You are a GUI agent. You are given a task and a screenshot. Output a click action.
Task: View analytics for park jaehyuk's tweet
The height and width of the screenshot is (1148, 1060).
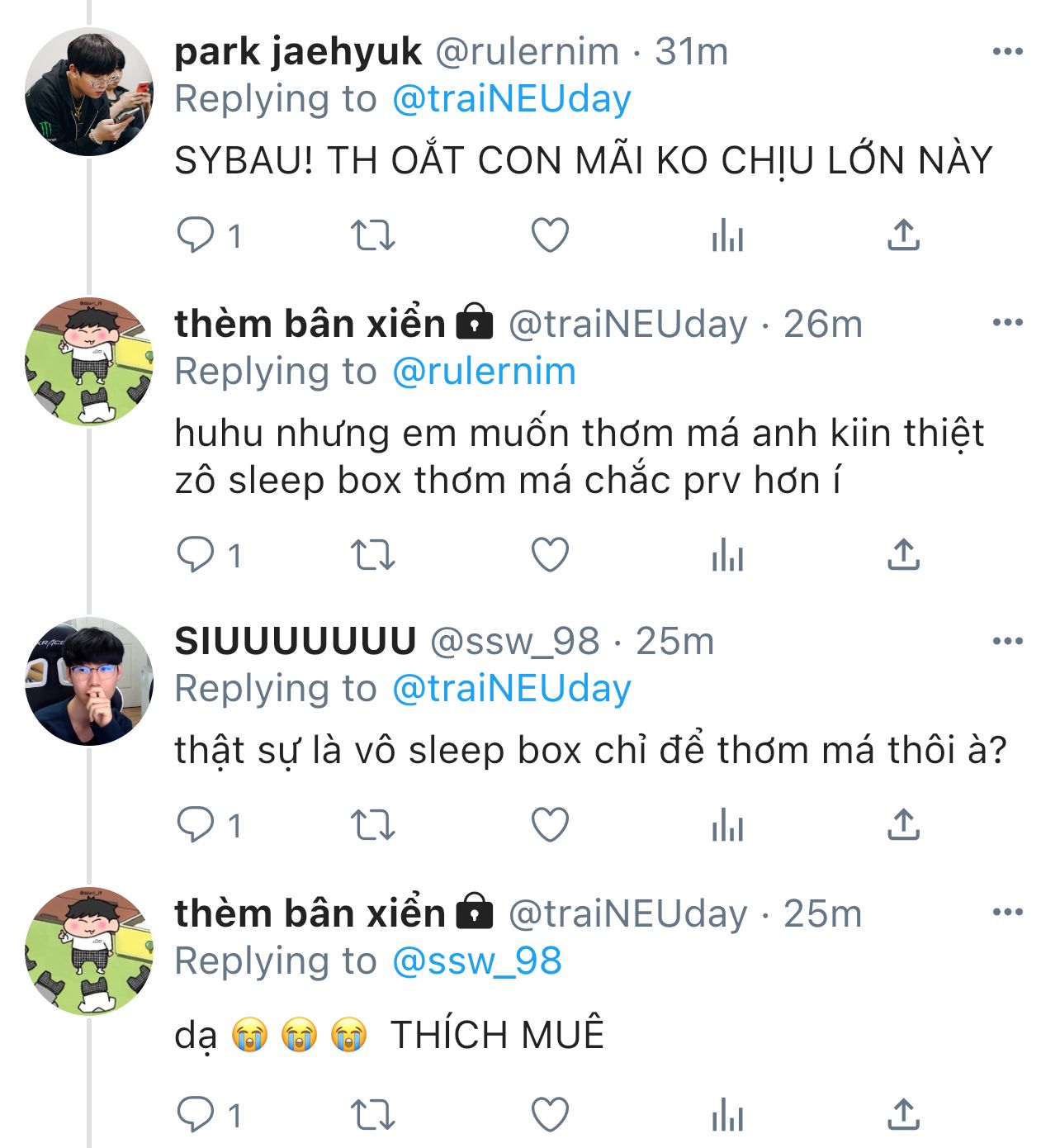[x=727, y=236]
